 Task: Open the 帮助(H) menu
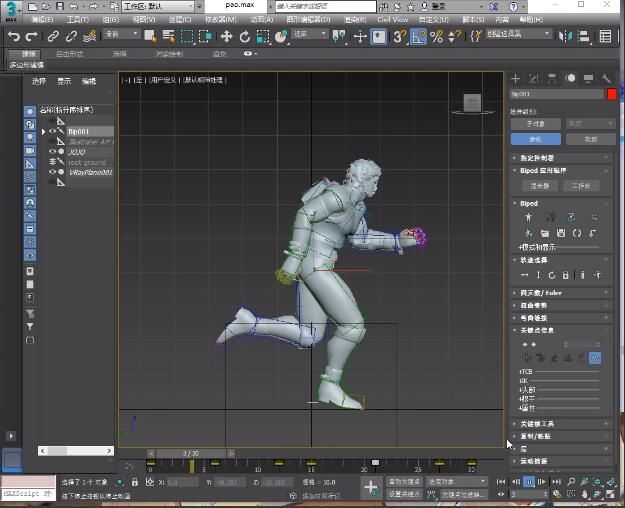[531, 20]
